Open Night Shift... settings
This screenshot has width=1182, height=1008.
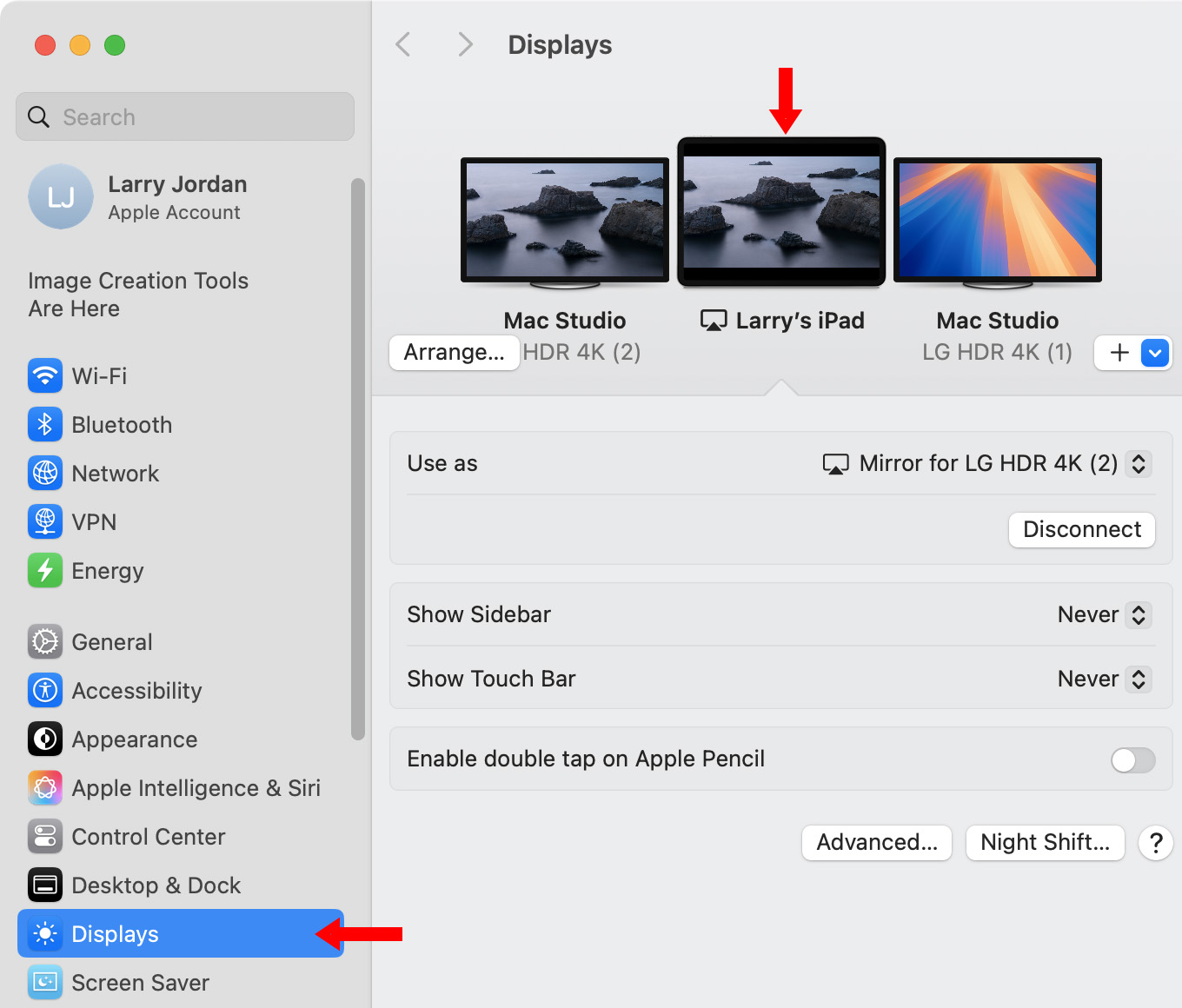[x=1045, y=842]
